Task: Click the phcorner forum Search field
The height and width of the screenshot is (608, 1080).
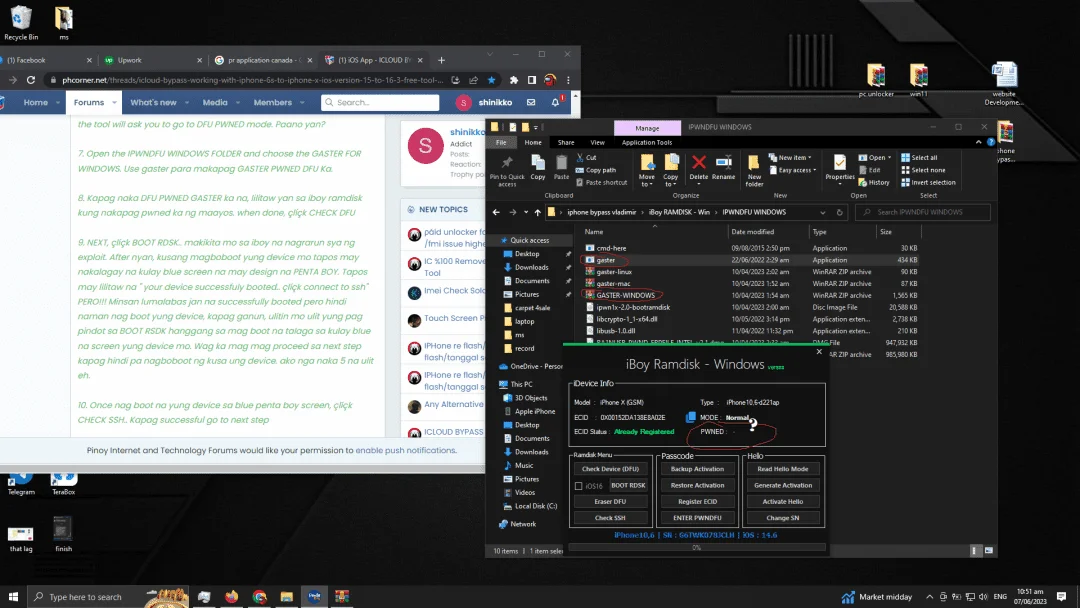Action: 380,102
